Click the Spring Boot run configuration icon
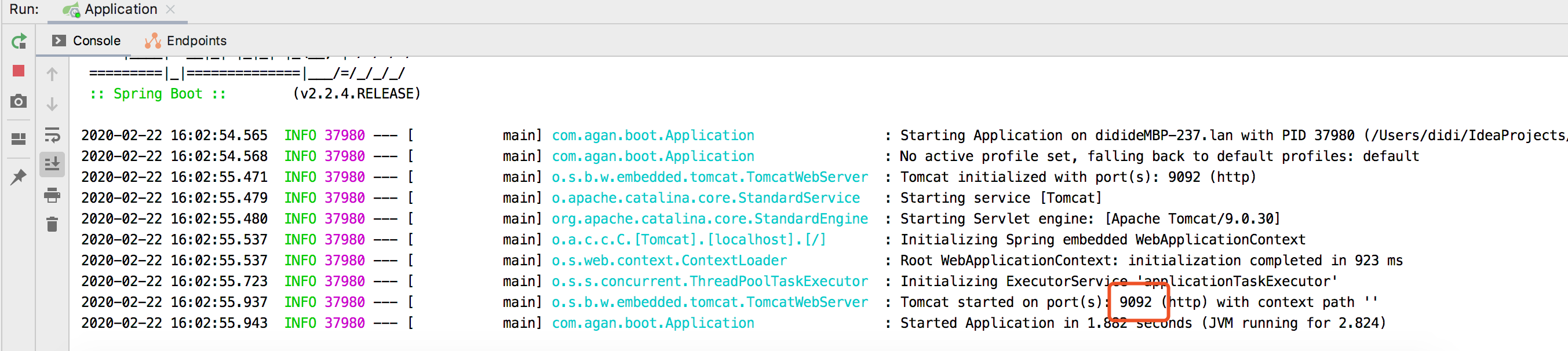Screen dimensions: 1568x351 pyautogui.click(x=71, y=10)
